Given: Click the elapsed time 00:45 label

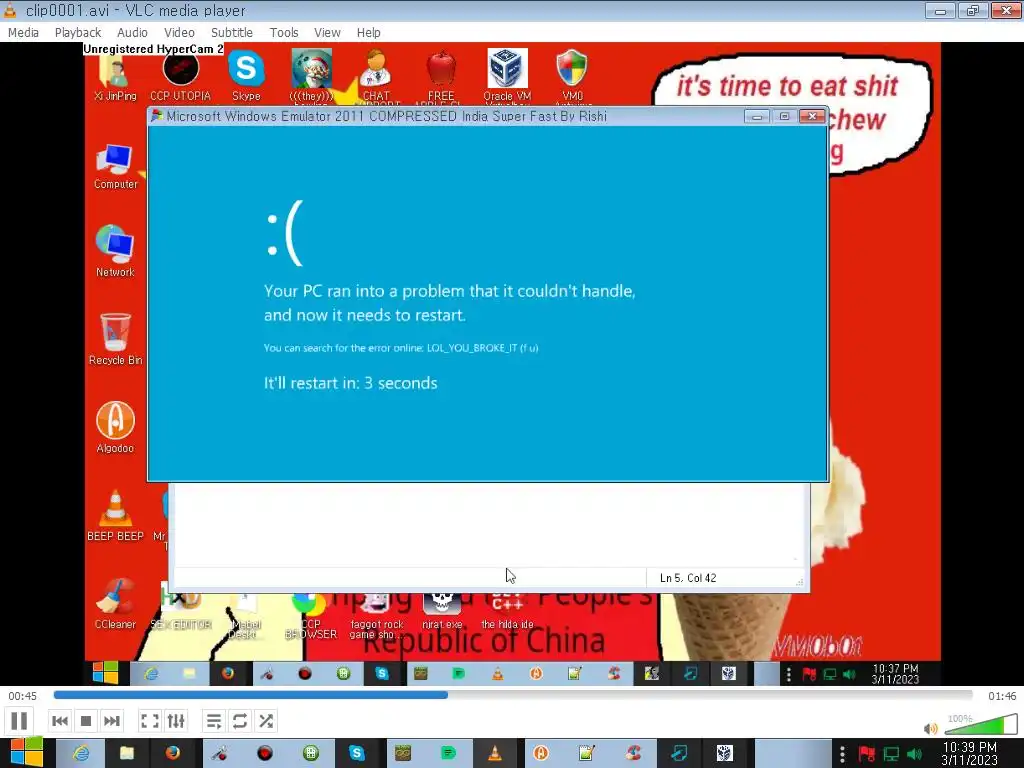Looking at the screenshot, I should coord(22,696).
